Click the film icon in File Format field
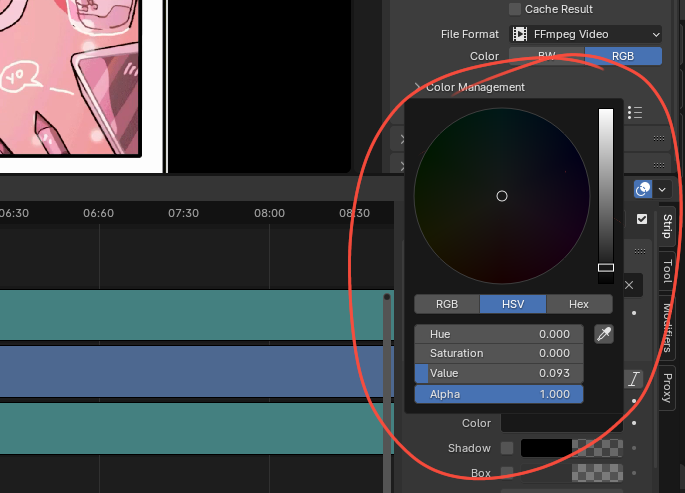The height and width of the screenshot is (493, 685). (x=520, y=34)
